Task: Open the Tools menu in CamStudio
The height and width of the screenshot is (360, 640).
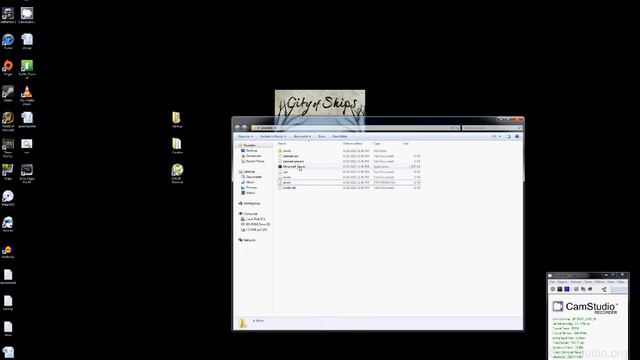Action: click(588, 282)
